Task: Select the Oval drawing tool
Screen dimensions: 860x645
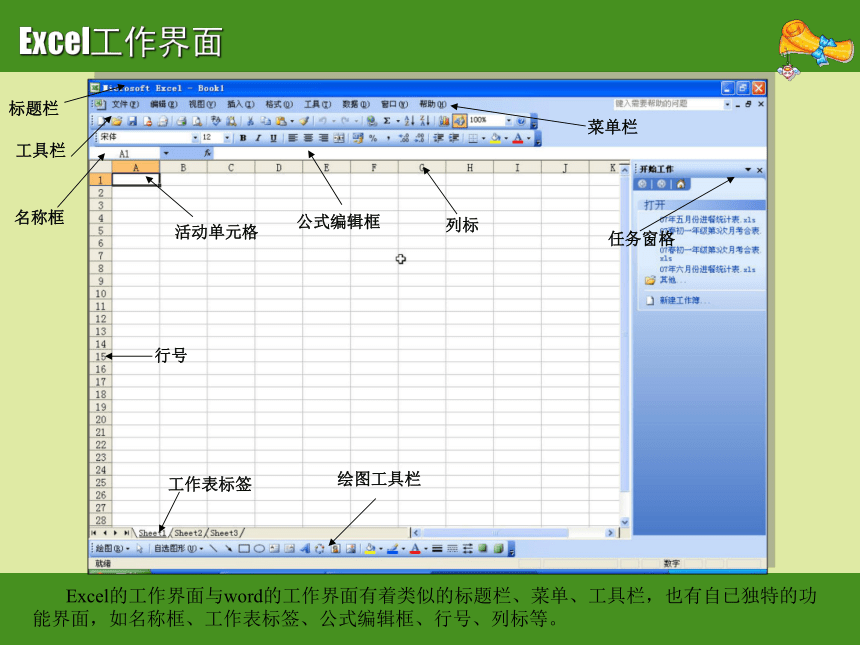Action: point(259,548)
